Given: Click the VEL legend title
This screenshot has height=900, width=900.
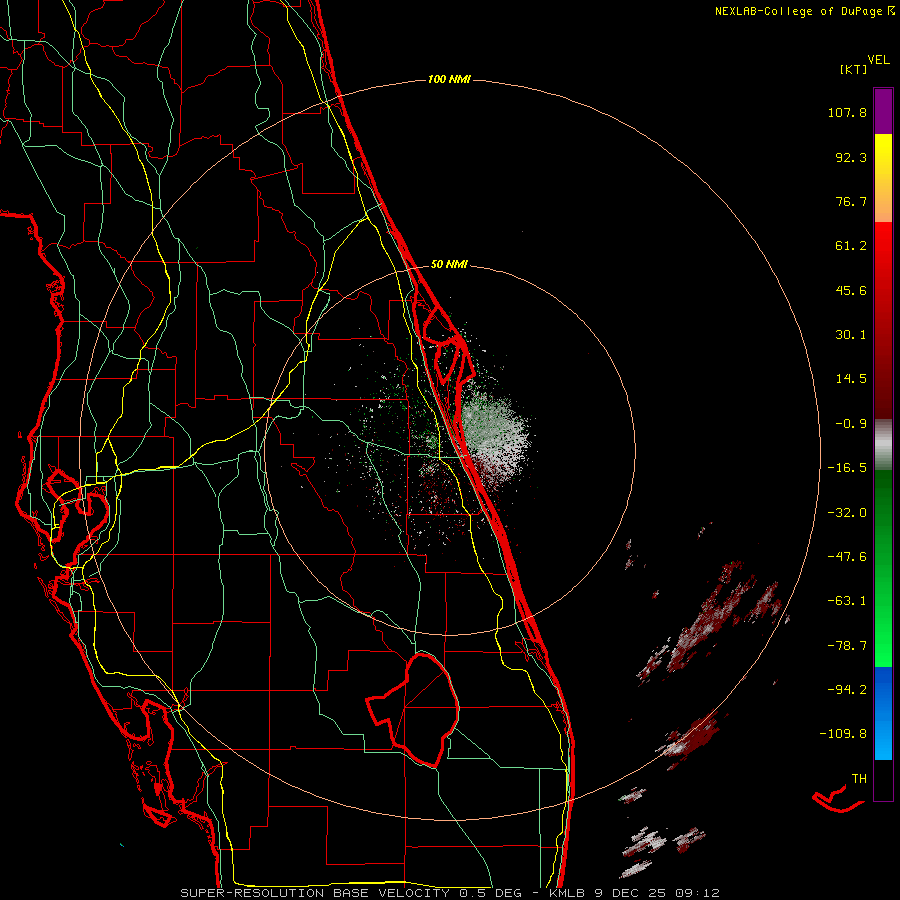Looking at the screenshot, I should (878, 60).
